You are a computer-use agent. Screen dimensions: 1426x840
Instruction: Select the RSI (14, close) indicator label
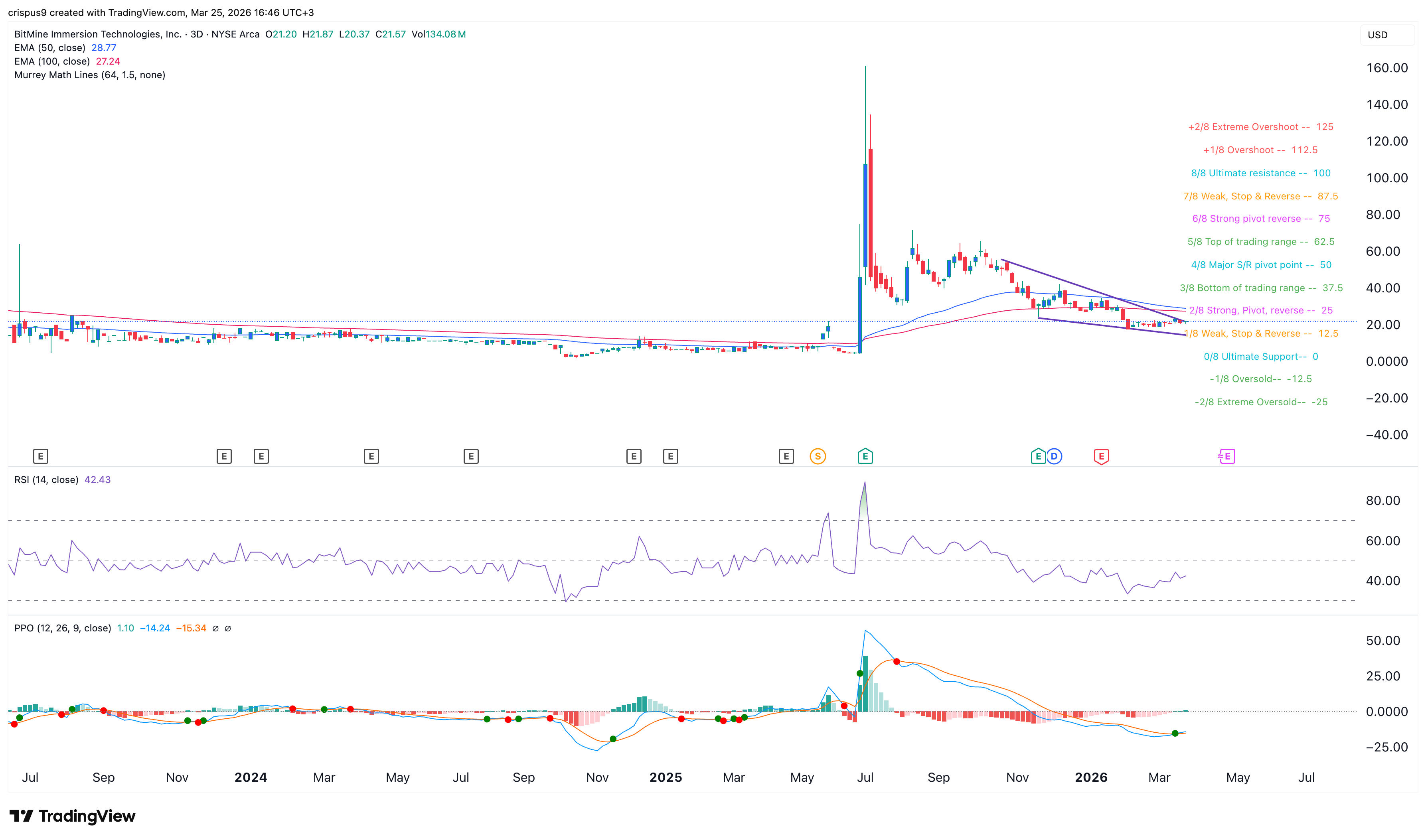(46, 479)
